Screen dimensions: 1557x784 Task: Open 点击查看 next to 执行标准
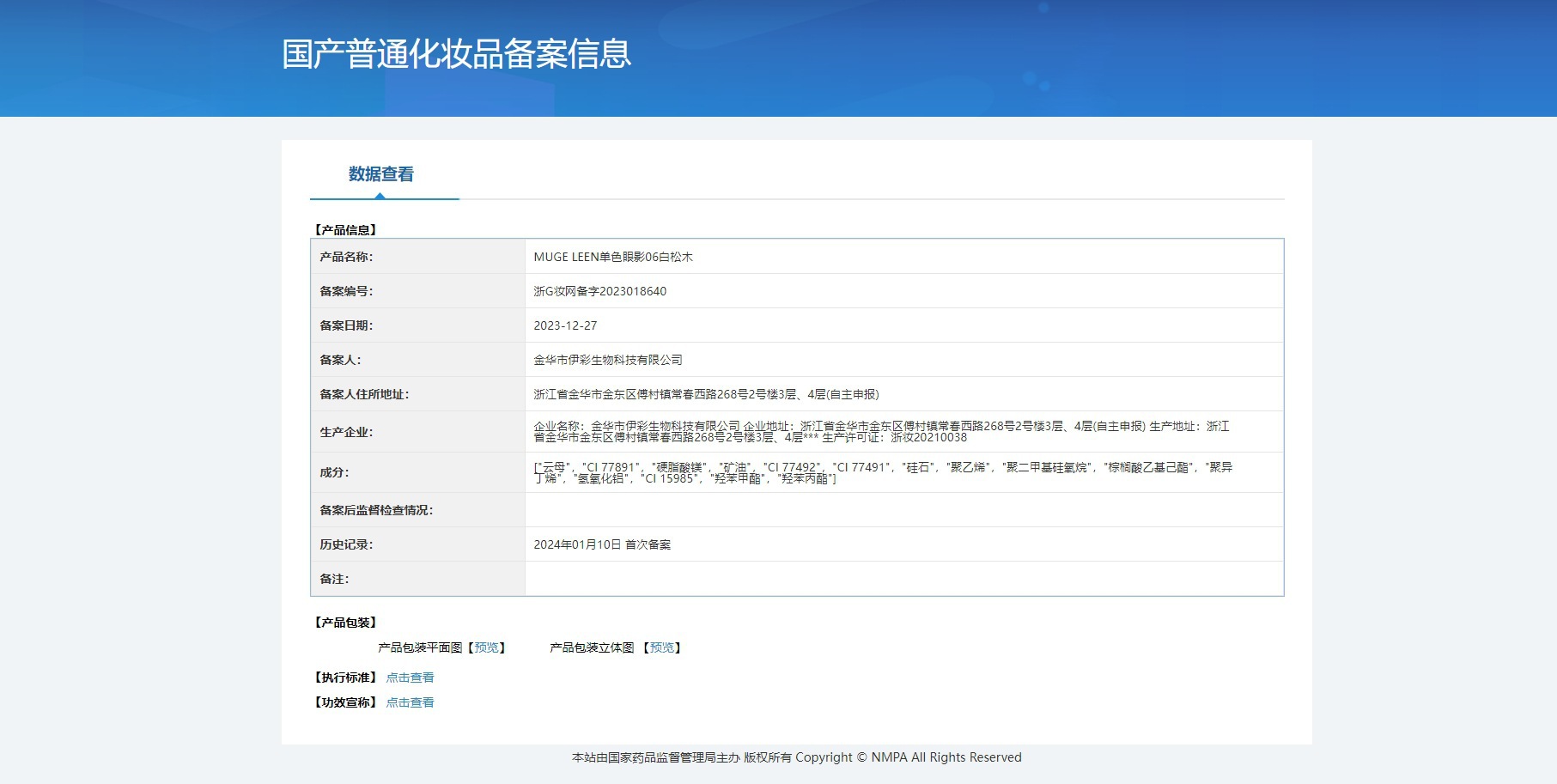pos(410,678)
